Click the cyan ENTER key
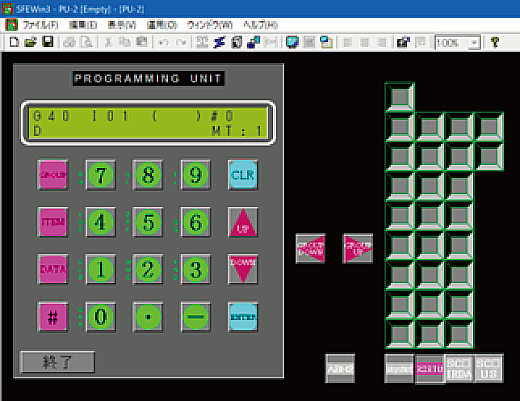520x401 pixels. 243,317
